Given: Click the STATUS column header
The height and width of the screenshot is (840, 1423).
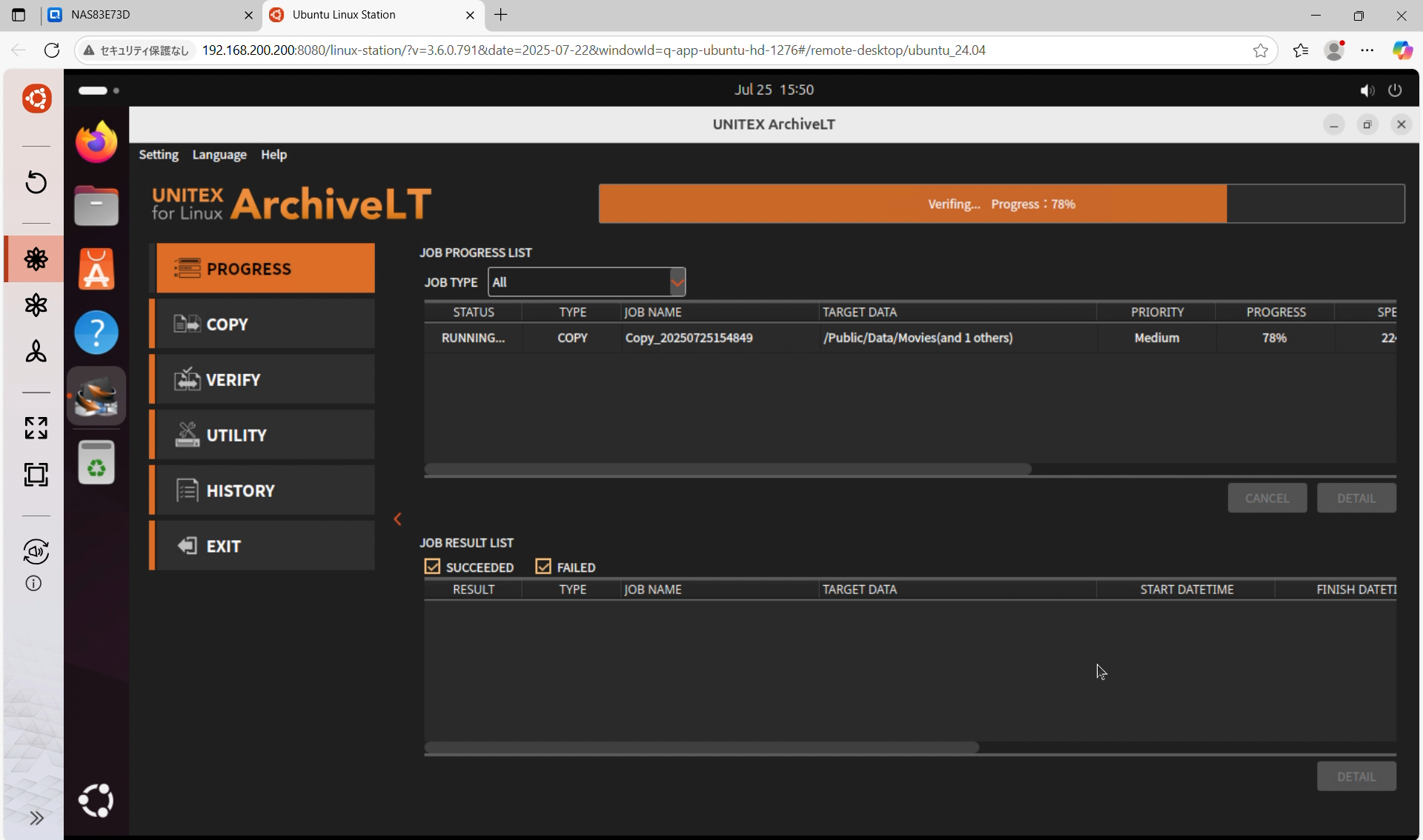Looking at the screenshot, I should [x=474, y=312].
